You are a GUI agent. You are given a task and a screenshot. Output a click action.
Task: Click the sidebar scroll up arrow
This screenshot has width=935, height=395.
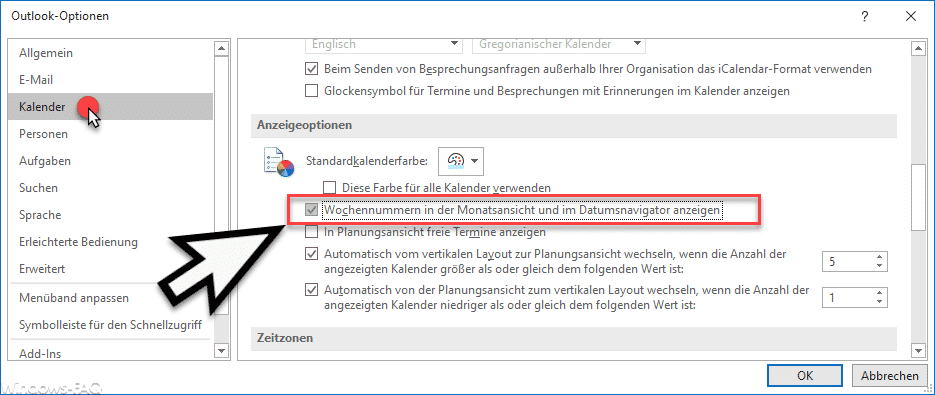tap(221, 48)
